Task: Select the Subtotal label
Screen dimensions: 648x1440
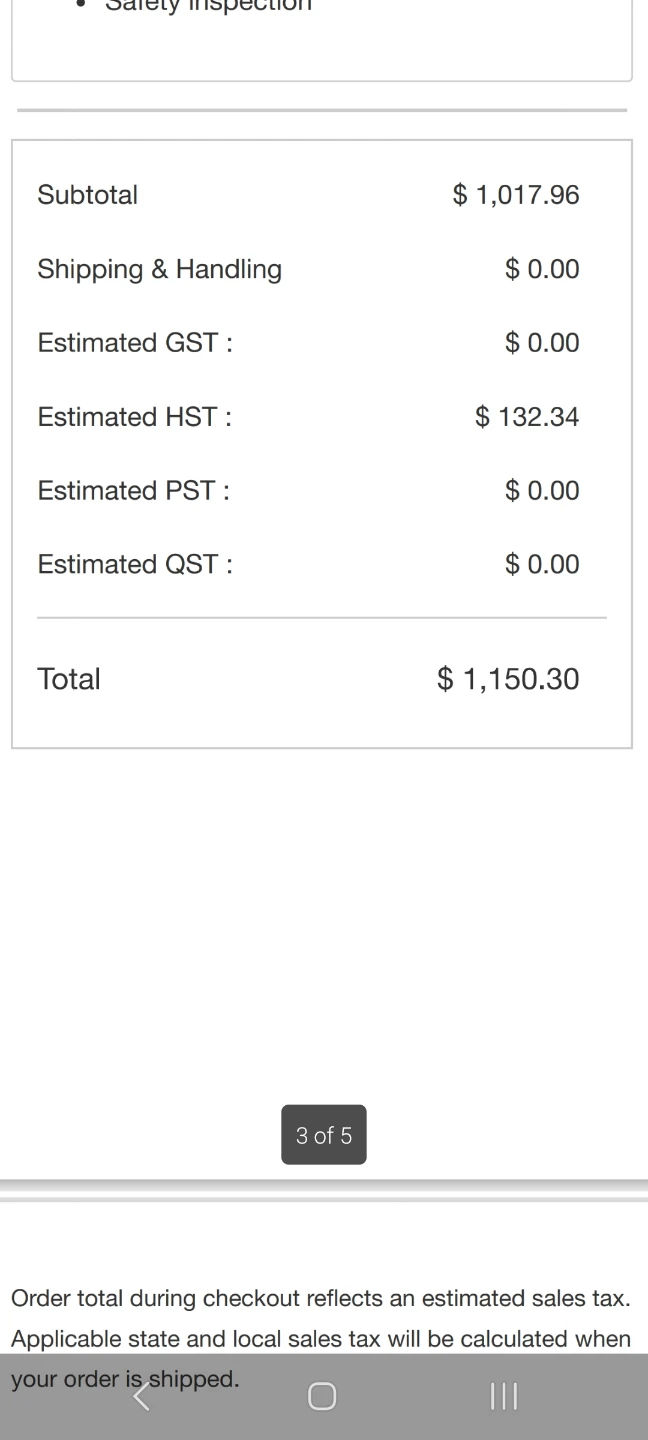Action: [88, 195]
